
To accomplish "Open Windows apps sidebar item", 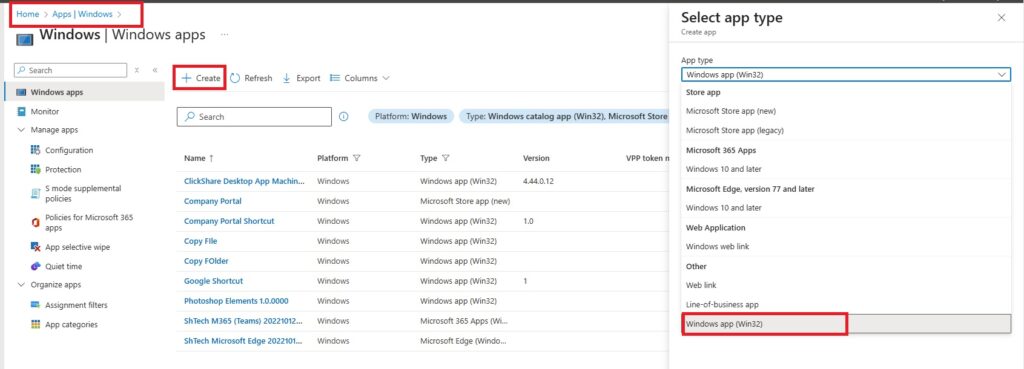I will (x=84, y=92).
